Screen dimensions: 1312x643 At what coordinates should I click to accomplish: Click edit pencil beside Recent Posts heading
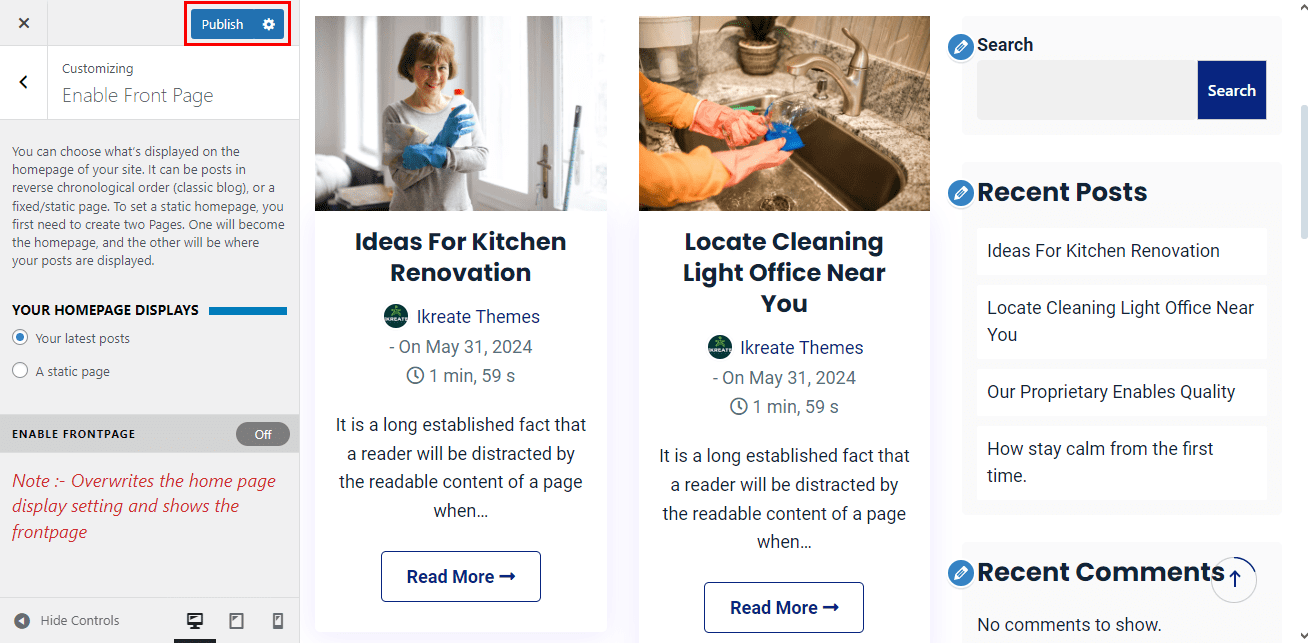pos(960,193)
